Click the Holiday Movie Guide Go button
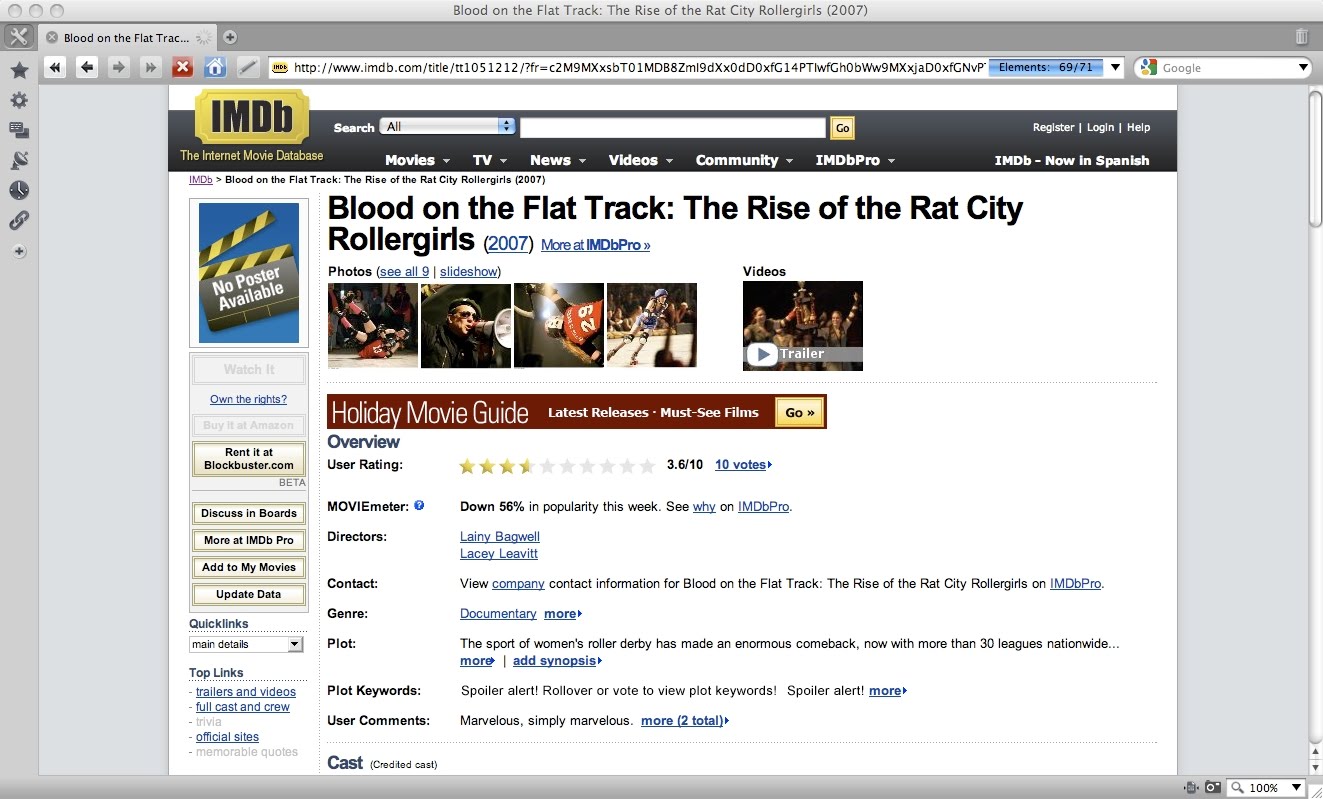The width and height of the screenshot is (1323, 799). click(x=800, y=412)
